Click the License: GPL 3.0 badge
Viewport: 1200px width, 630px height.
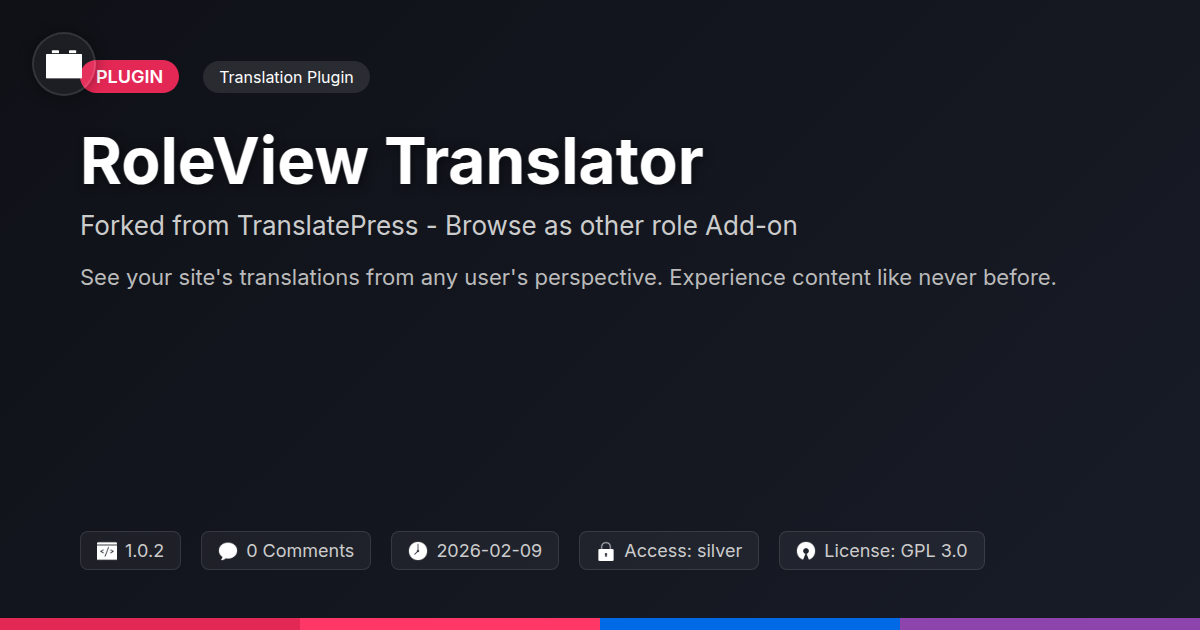(895, 551)
